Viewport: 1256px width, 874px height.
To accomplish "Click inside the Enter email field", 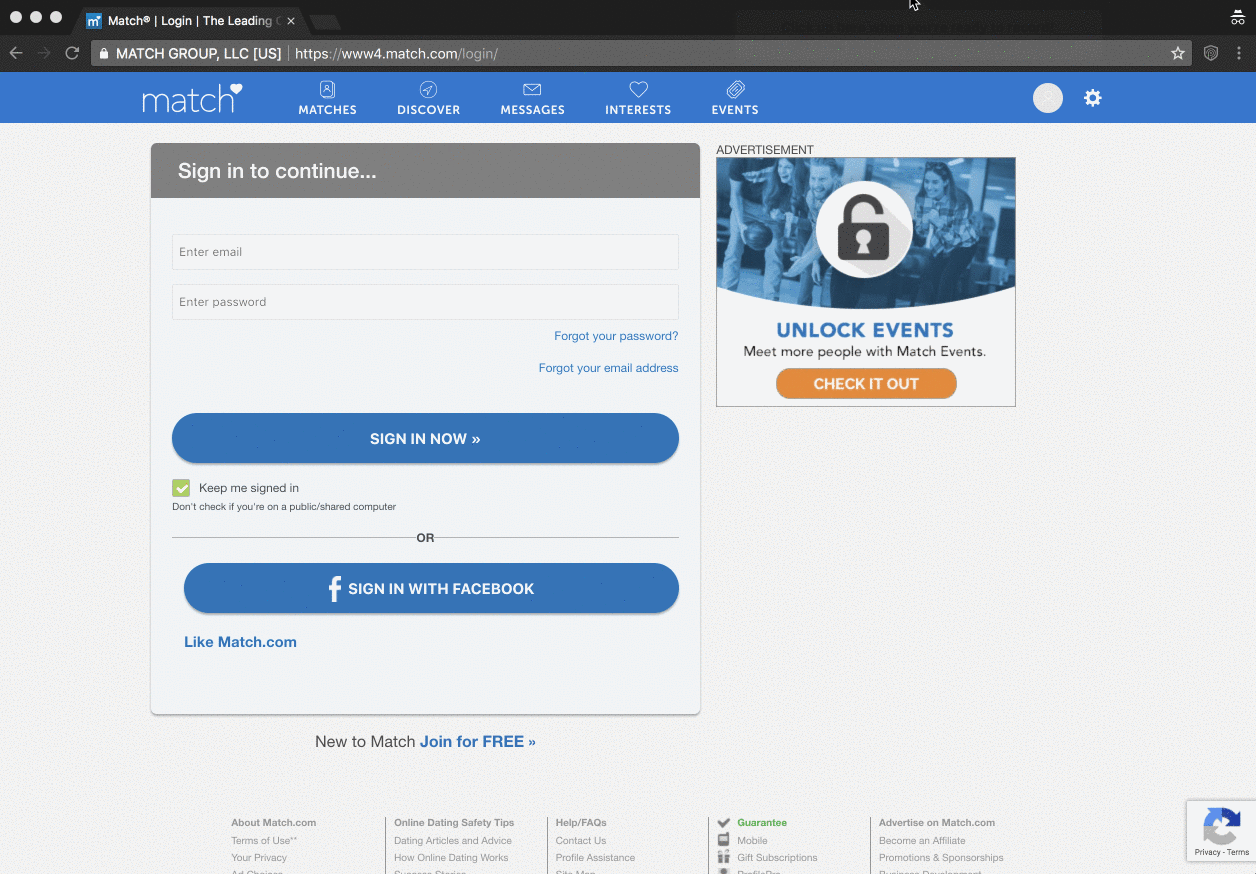I will pyautogui.click(x=425, y=252).
